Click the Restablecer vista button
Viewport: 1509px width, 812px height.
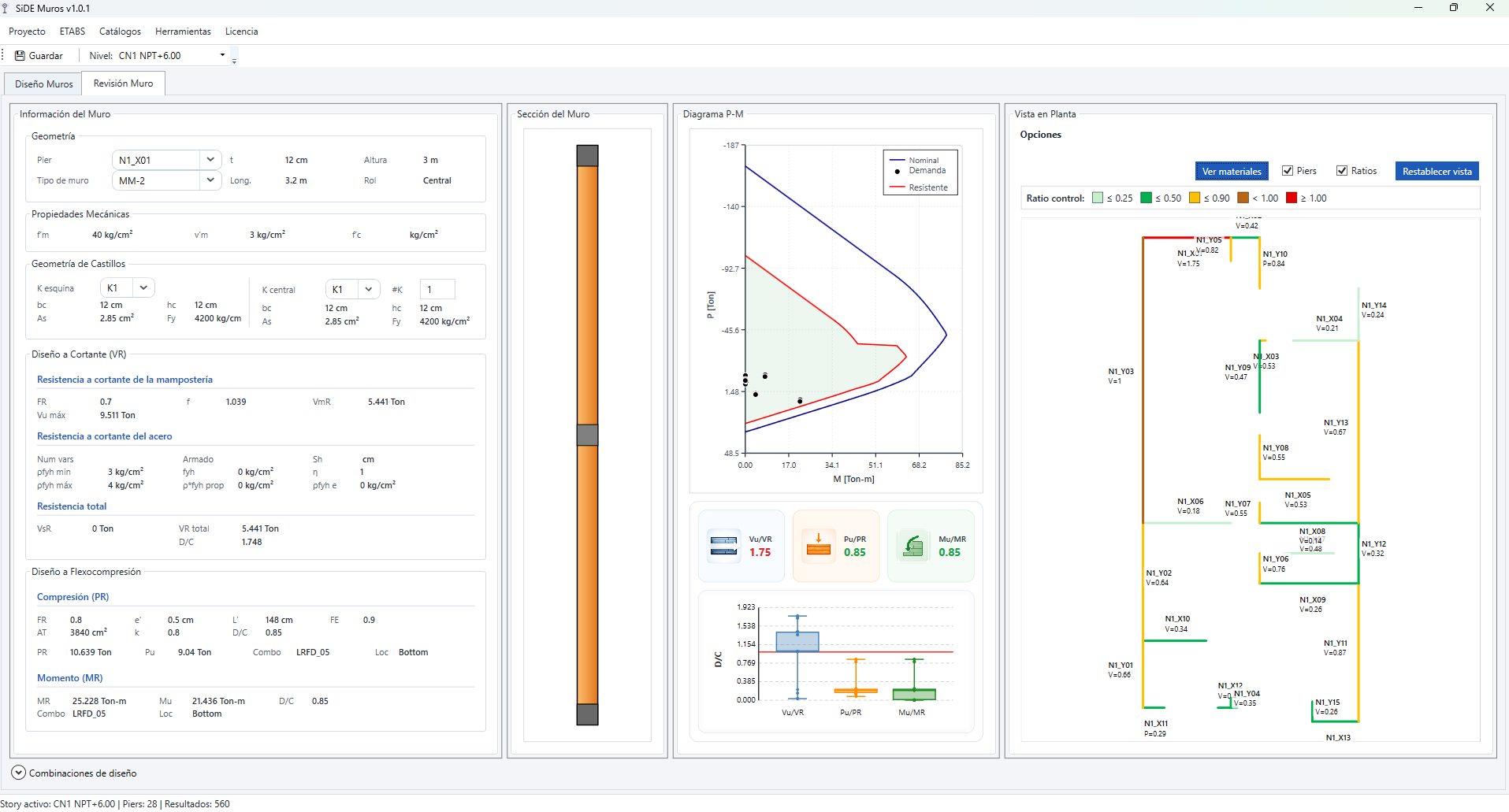[x=1437, y=171]
